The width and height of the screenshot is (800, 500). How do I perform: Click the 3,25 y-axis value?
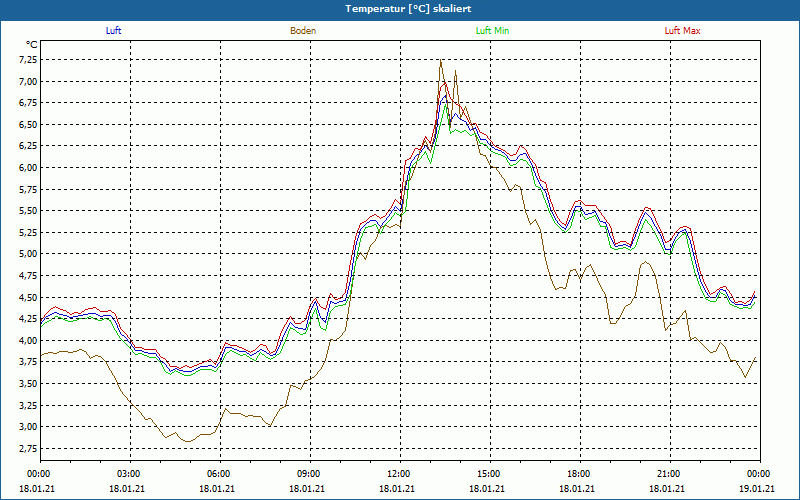pos(28,405)
